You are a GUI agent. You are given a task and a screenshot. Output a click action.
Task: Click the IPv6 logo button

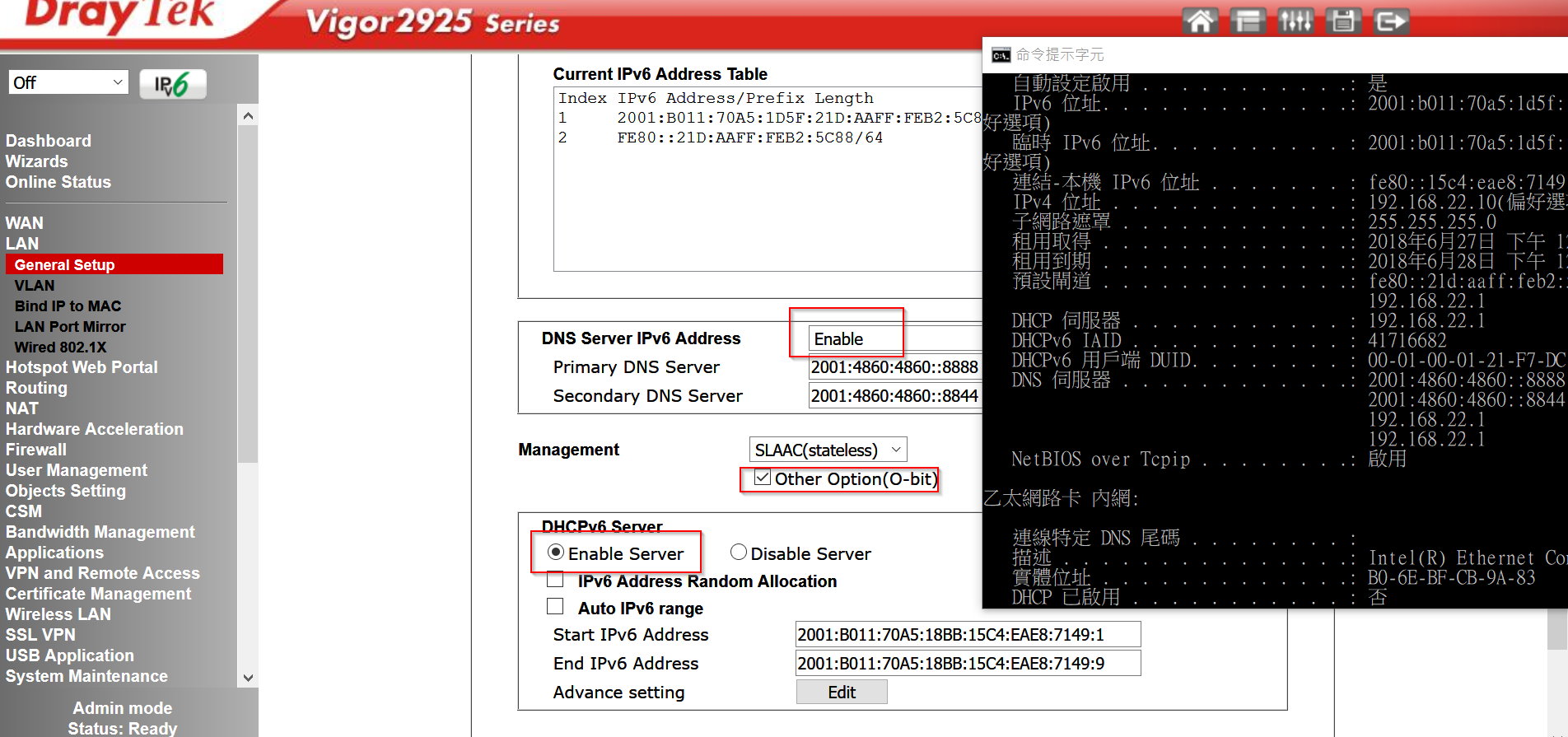click(x=172, y=84)
